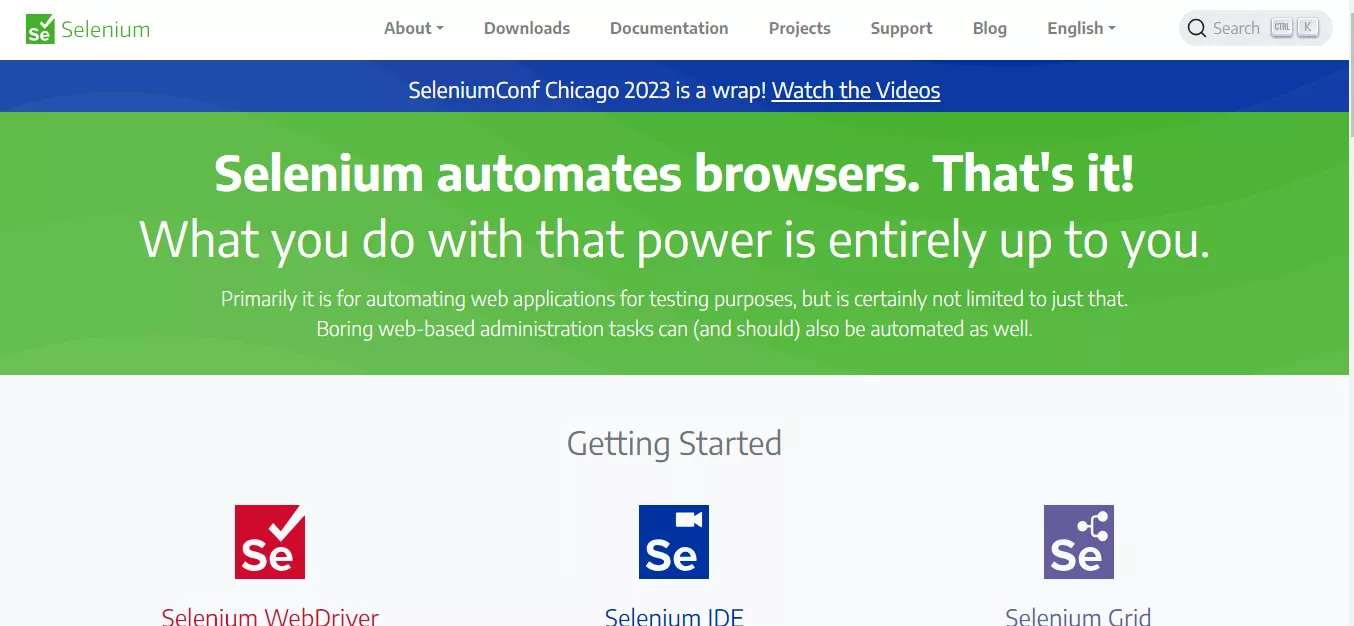Click the Selenium WebDriver heading text
Image resolution: width=1354 pixels, height=626 pixels.
270,616
